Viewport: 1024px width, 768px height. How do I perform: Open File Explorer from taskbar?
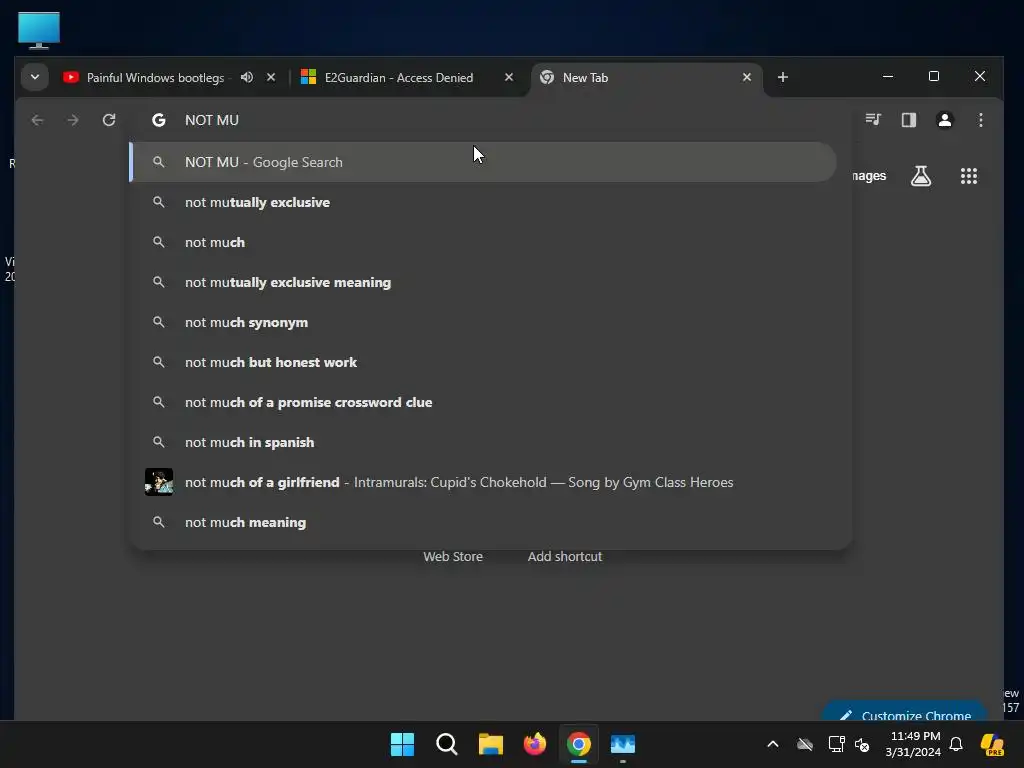tap(490, 744)
